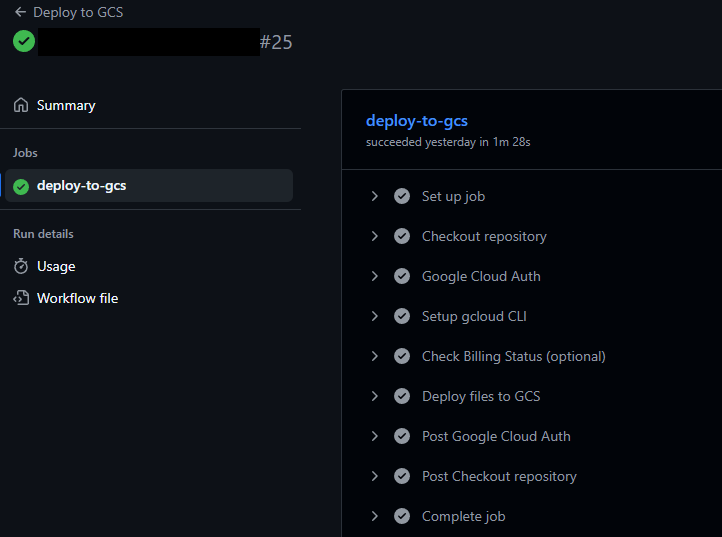Click the green workflow success status icon
The width and height of the screenshot is (722, 537).
pyautogui.click(x=24, y=42)
